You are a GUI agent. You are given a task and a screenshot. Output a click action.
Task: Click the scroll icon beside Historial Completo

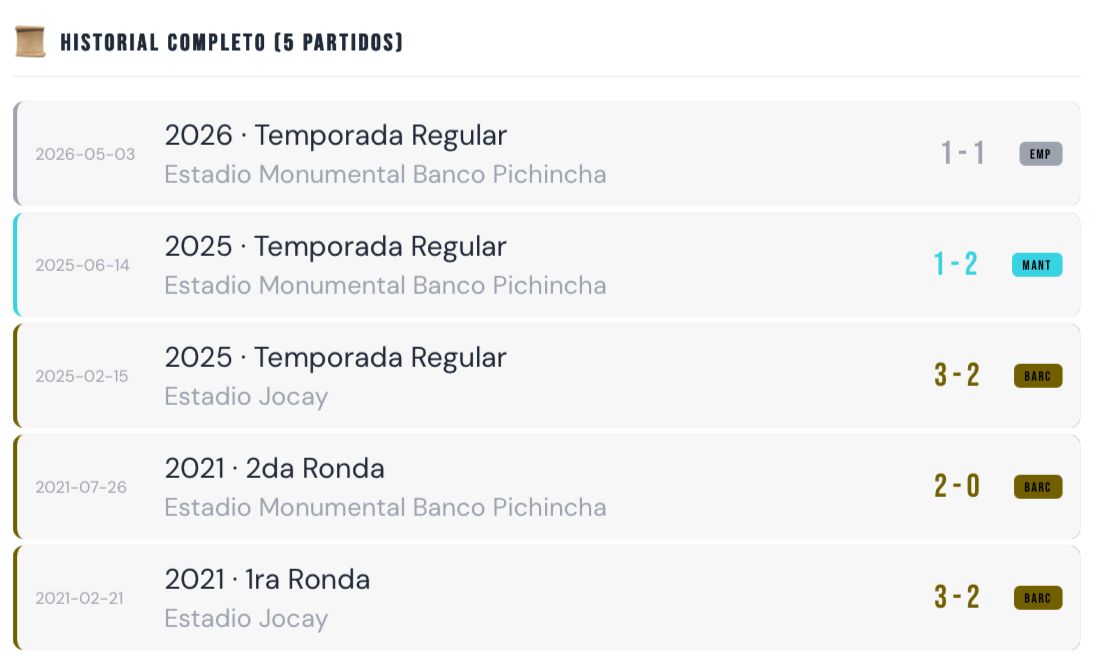point(30,42)
